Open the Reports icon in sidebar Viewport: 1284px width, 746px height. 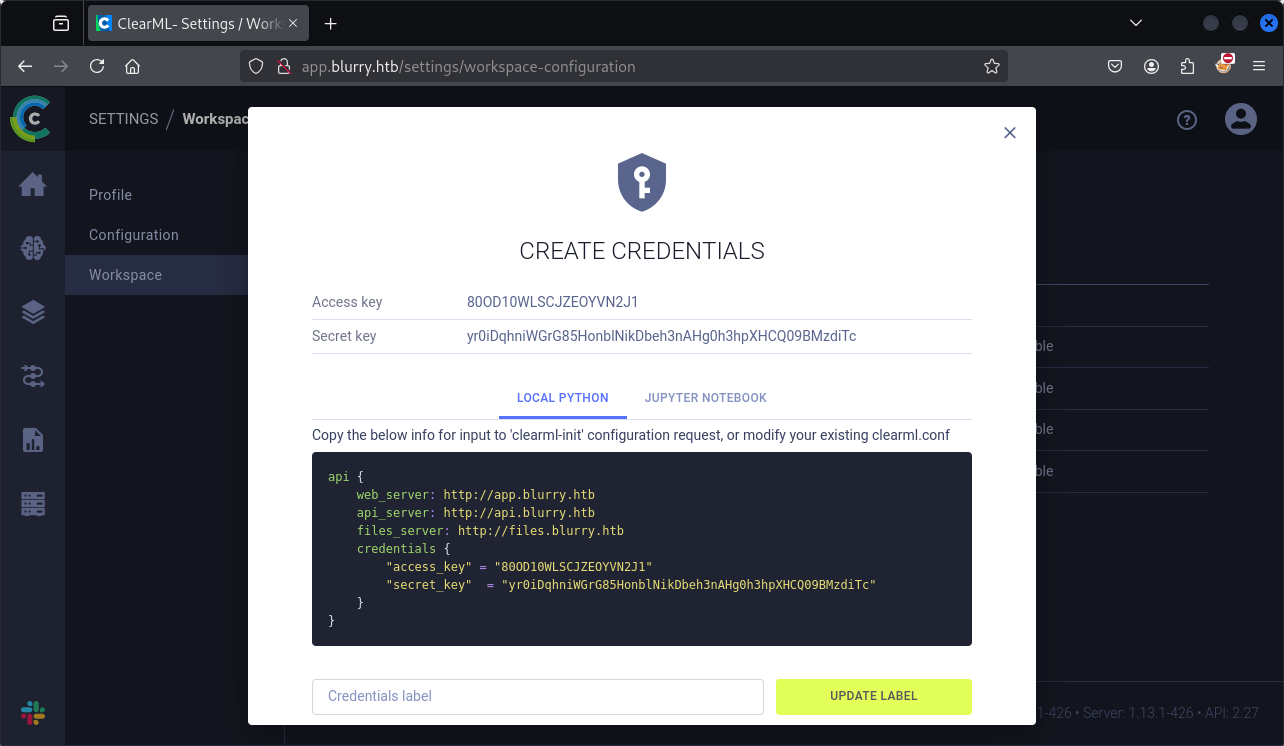coord(33,439)
